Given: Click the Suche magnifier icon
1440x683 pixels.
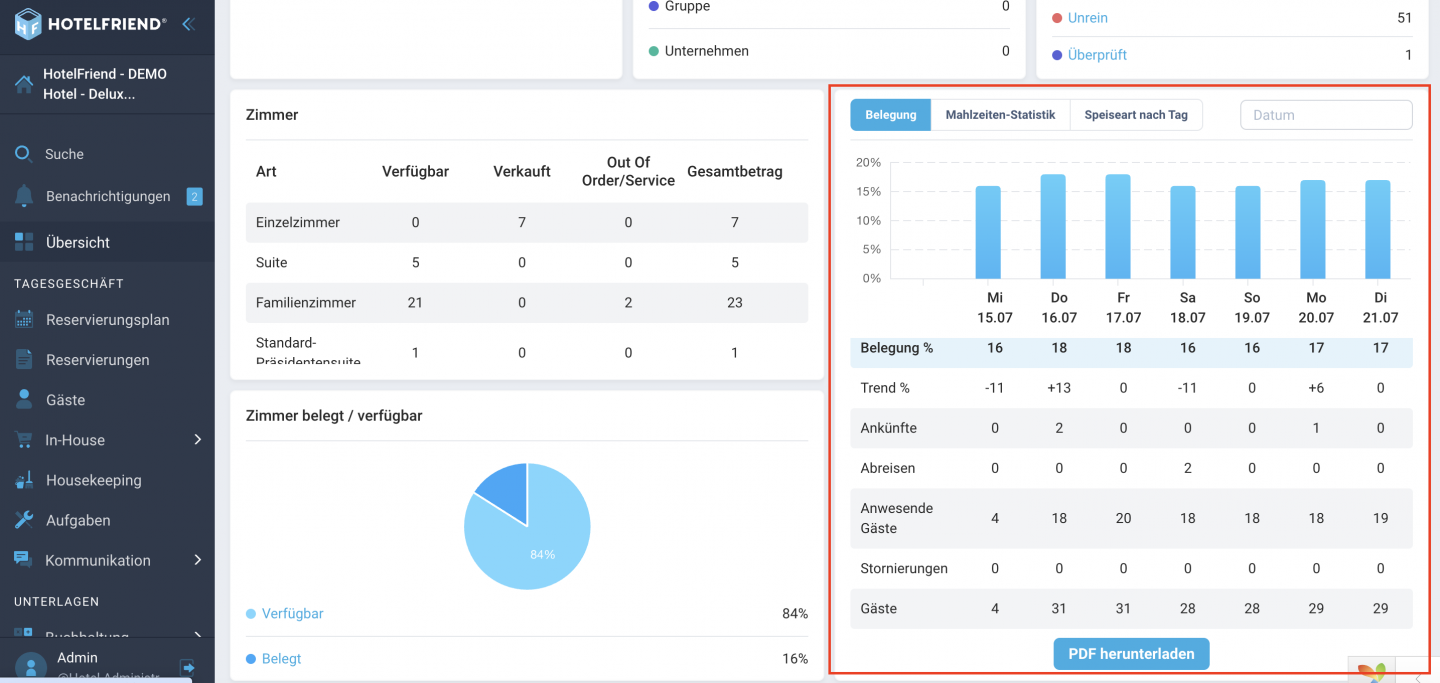Looking at the screenshot, I should [23, 154].
